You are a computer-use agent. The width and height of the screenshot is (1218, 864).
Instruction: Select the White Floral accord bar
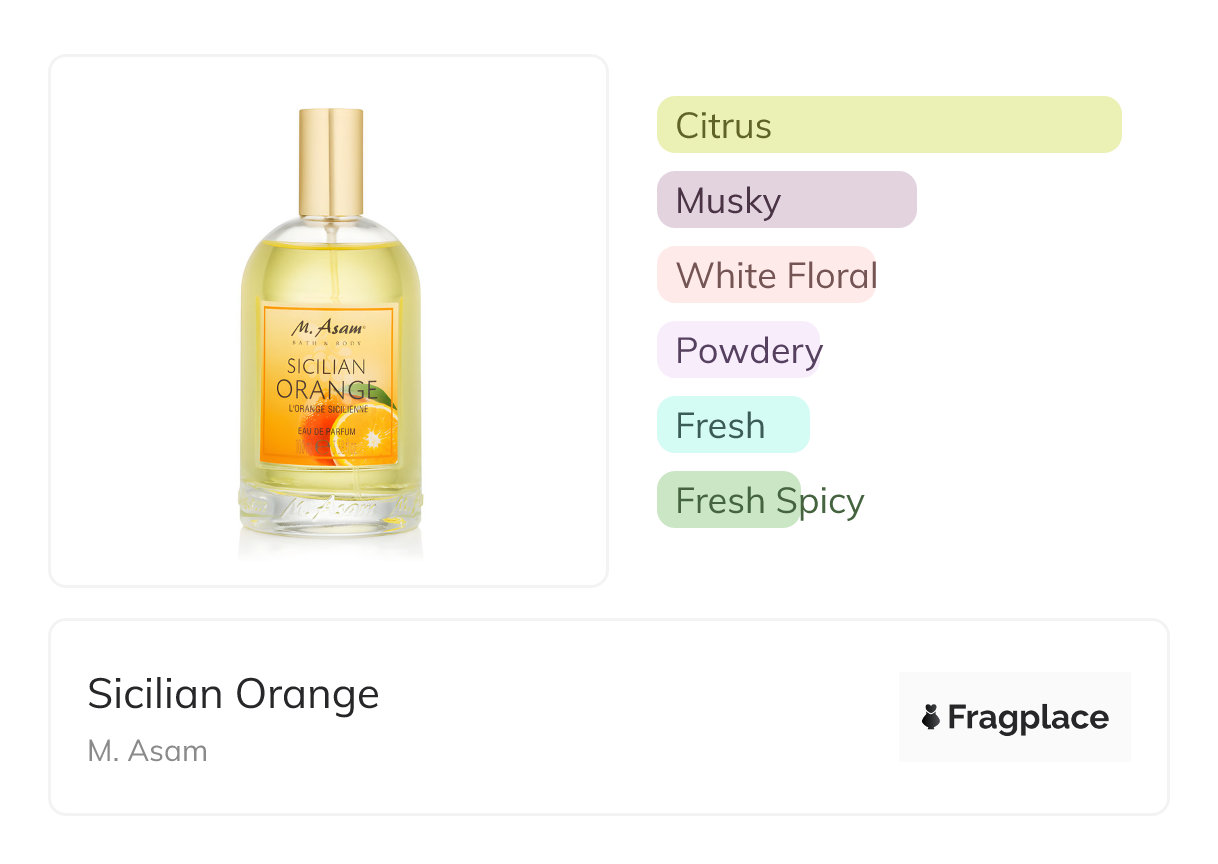pos(766,275)
